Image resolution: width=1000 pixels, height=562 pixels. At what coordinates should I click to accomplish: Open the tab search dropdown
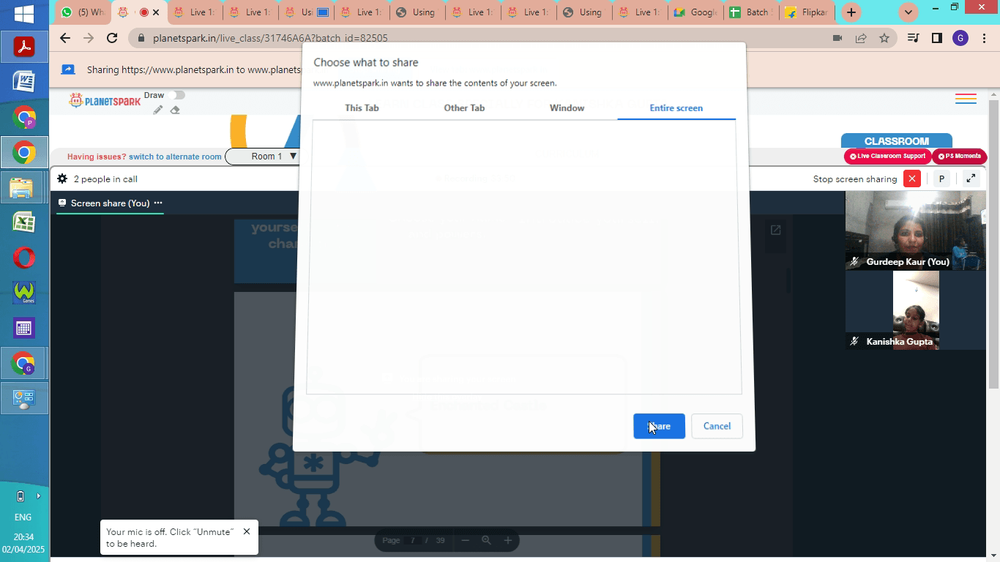point(908,12)
